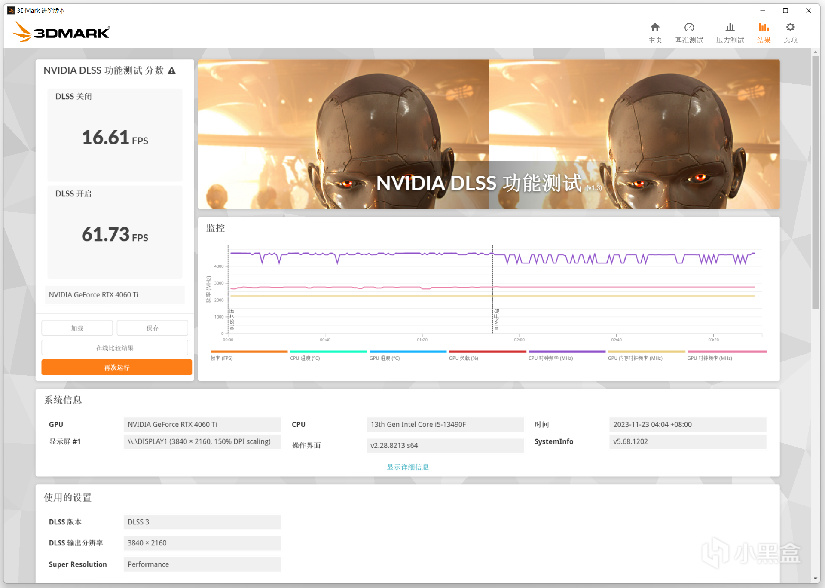Viewport: 825px width, 588px height.
Task: Go to the Home tab icon
Action: coord(655,32)
